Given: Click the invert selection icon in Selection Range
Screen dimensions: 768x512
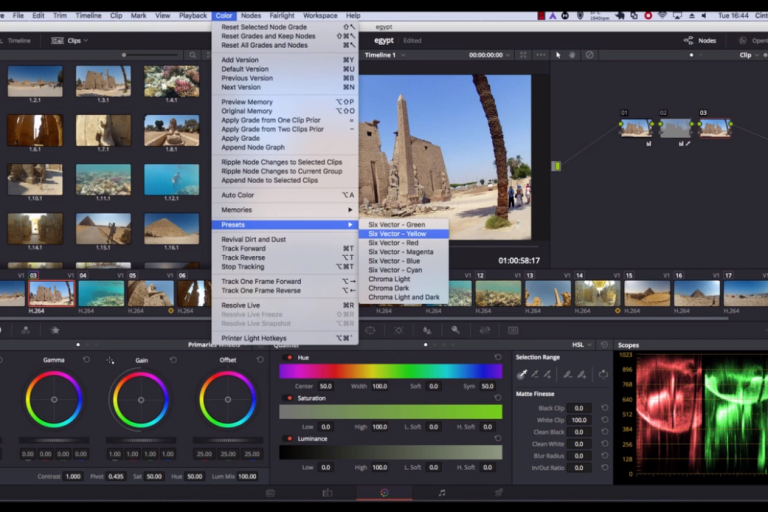Looking at the screenshot, I should pyautogui.click(x=603, y=374).
